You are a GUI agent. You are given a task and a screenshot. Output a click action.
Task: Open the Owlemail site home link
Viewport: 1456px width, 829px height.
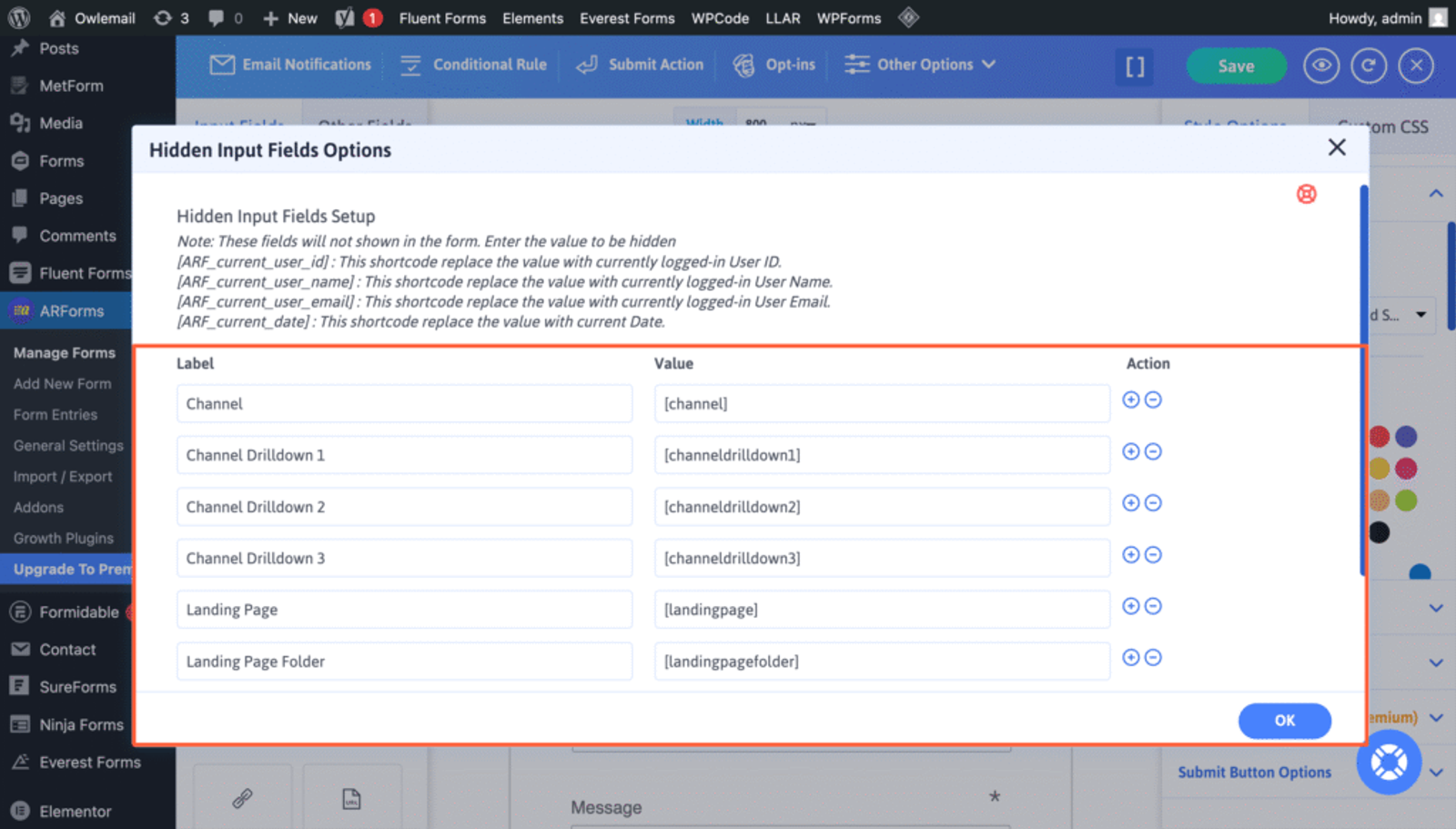[91, 18]
